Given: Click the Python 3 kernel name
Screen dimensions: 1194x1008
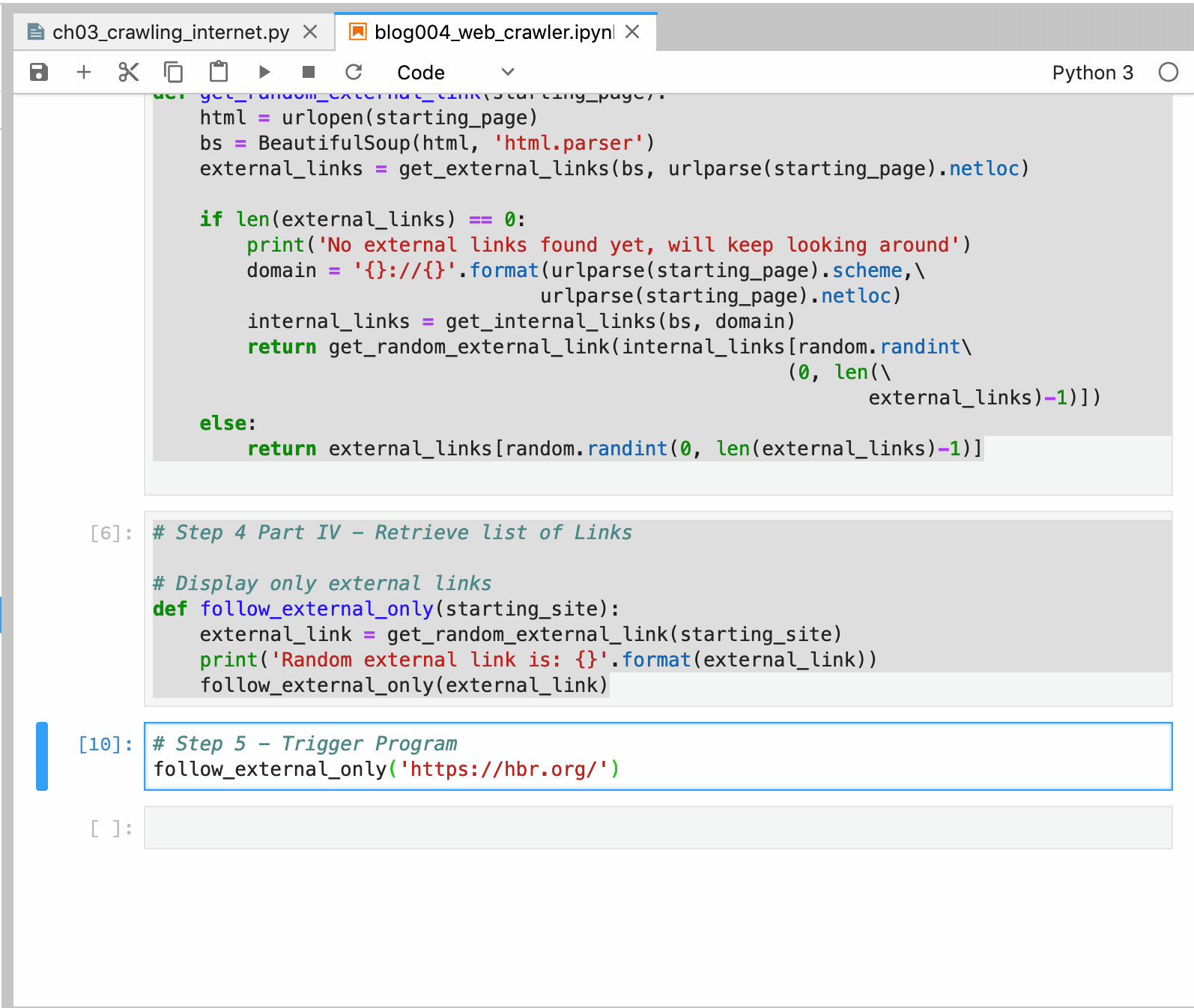Looking at the screenshot, I should tap(1093, 73).
